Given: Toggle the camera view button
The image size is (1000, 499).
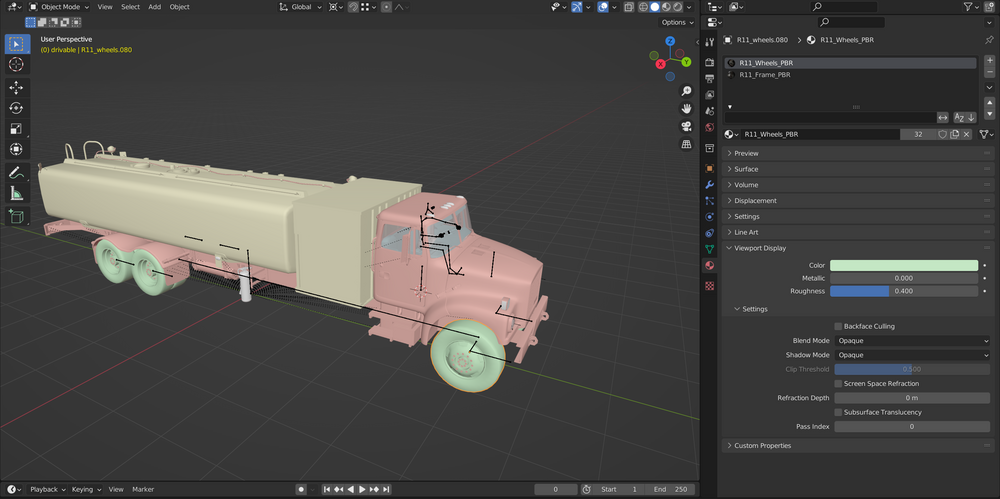Looking at the screenshot, I should [687, 126].
